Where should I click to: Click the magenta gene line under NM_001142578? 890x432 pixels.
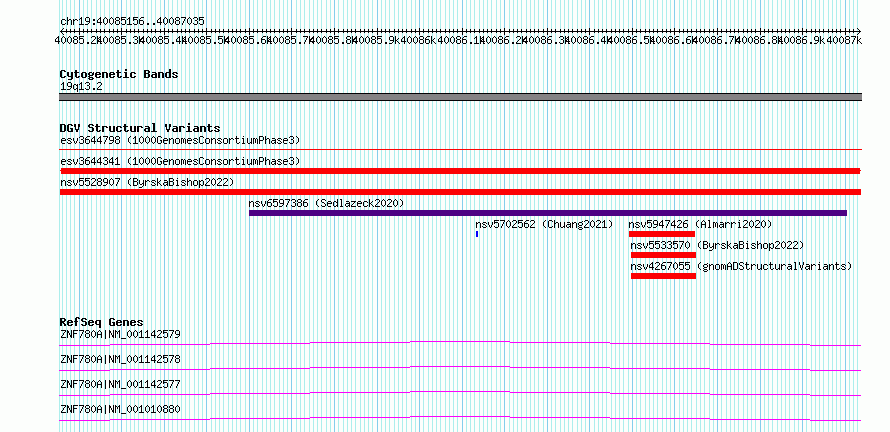point(460,368)
